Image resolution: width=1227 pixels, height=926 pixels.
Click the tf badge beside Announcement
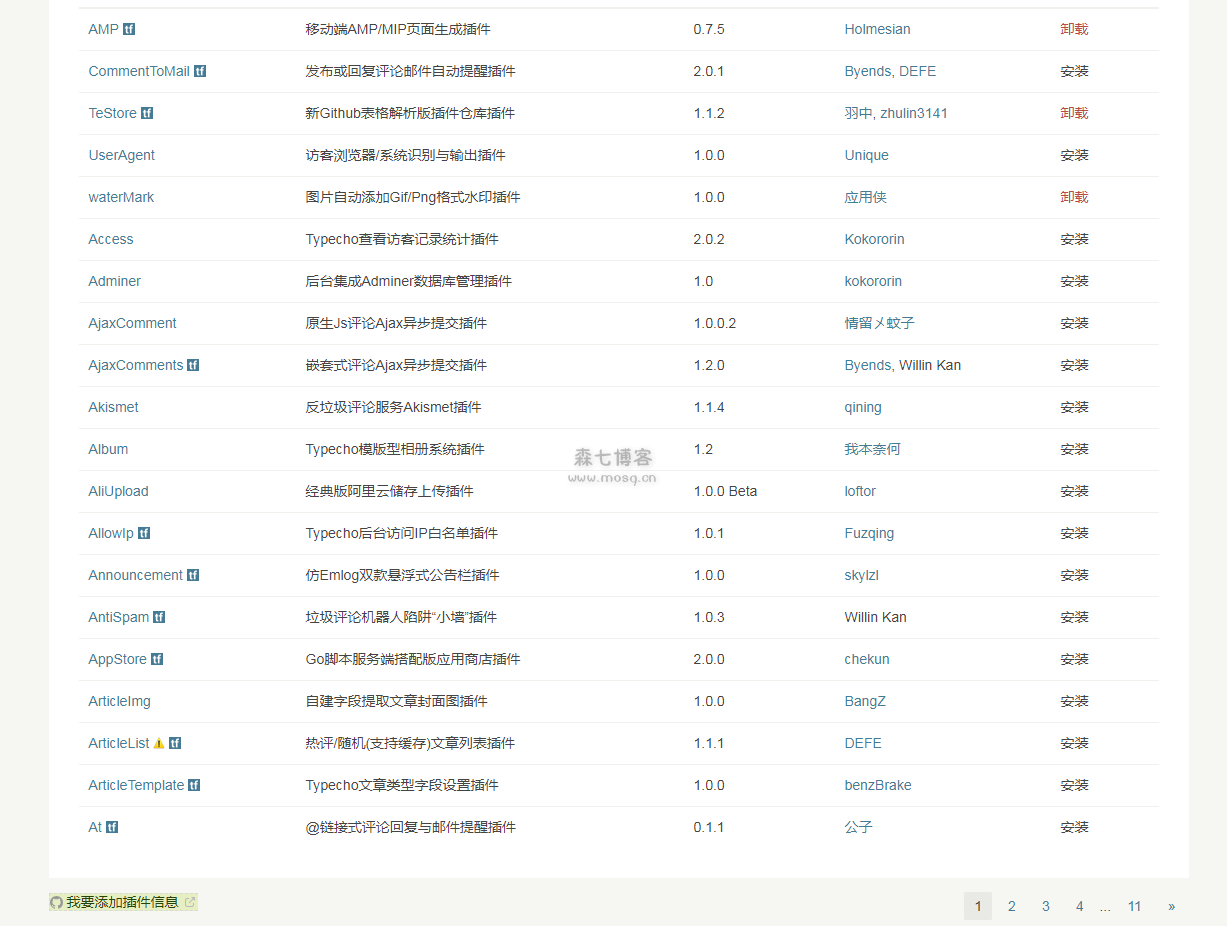click(x=193, y=575)
